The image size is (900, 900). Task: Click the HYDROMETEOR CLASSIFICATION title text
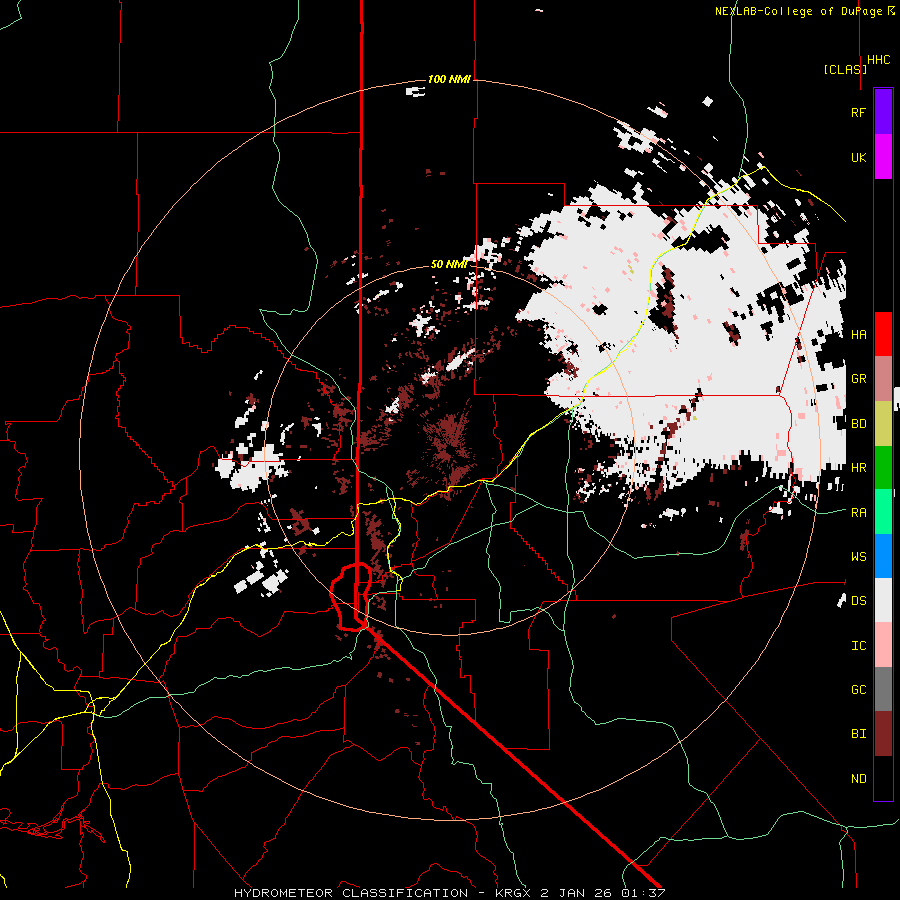[351, 893]
